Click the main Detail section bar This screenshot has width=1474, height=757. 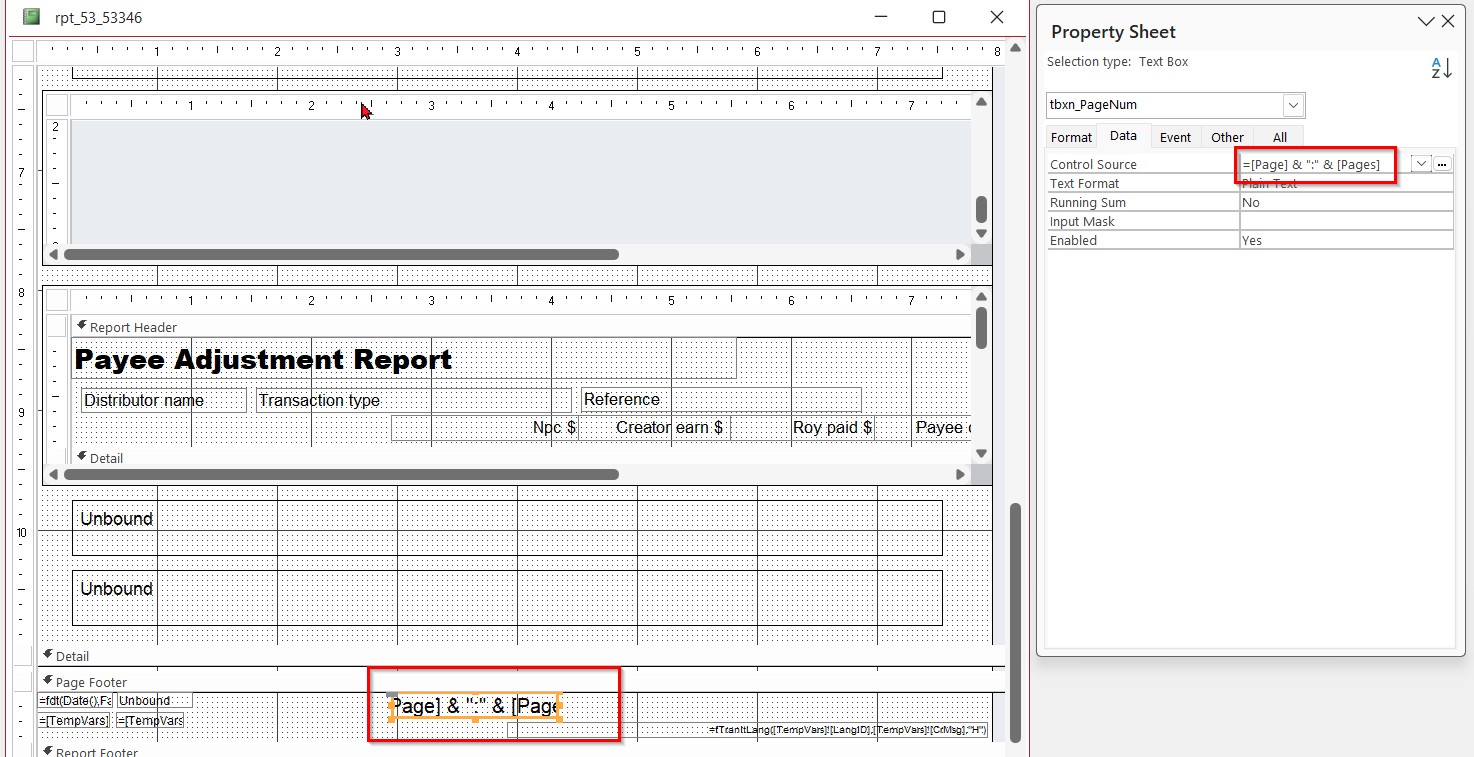pyautogui.click(x=521, y=656)
